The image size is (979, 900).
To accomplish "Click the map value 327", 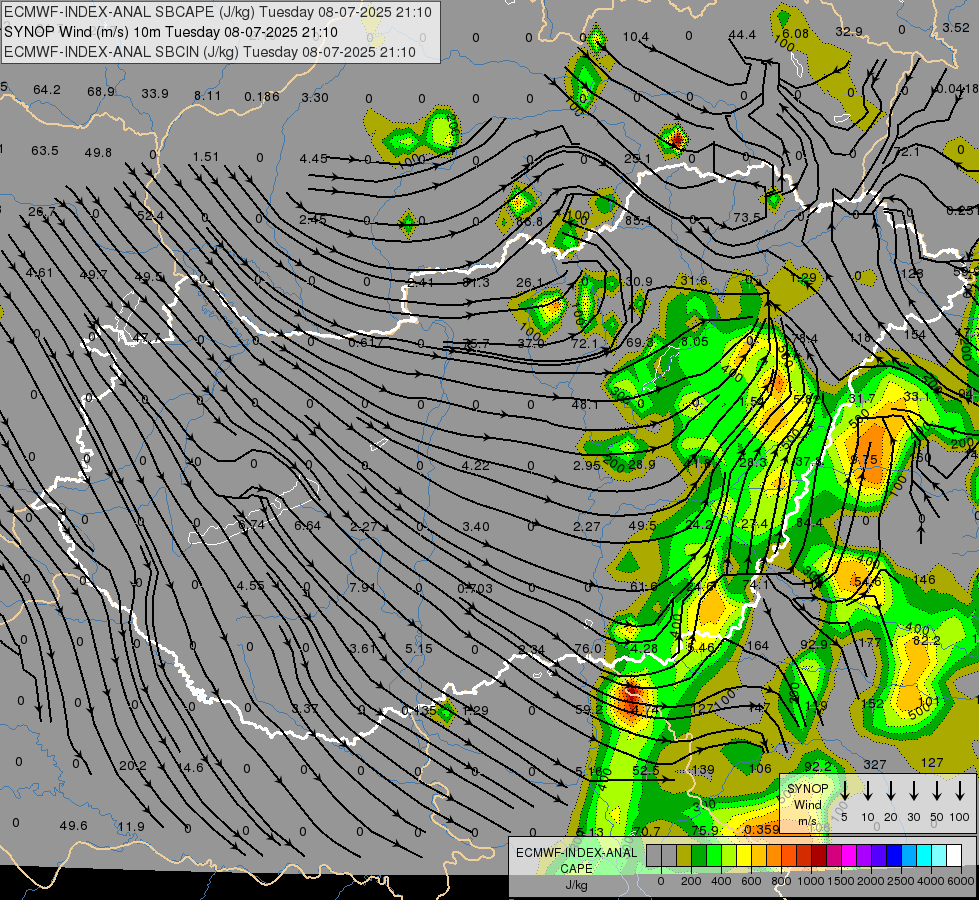I will click(x=875, y=764).
